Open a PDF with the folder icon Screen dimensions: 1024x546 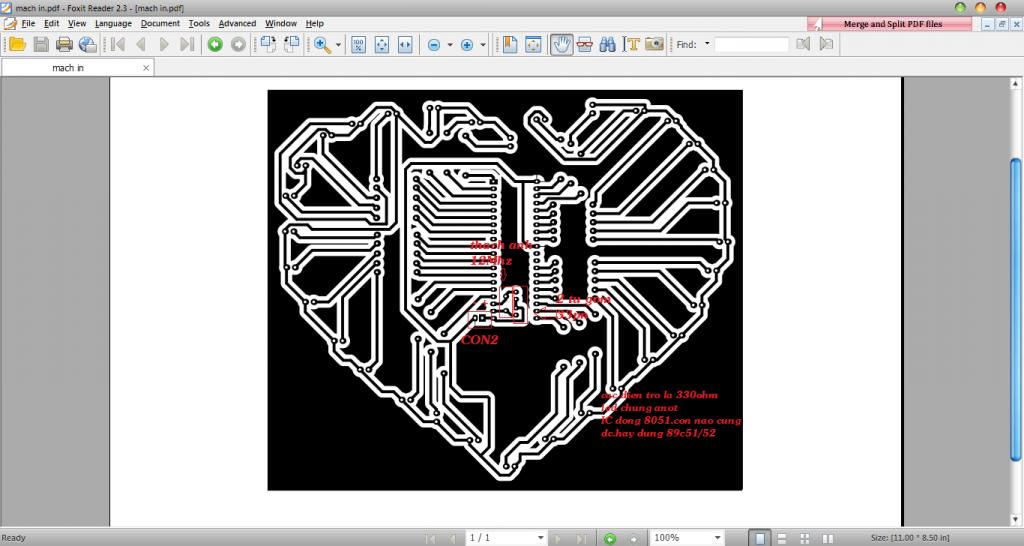click(18, 44)
